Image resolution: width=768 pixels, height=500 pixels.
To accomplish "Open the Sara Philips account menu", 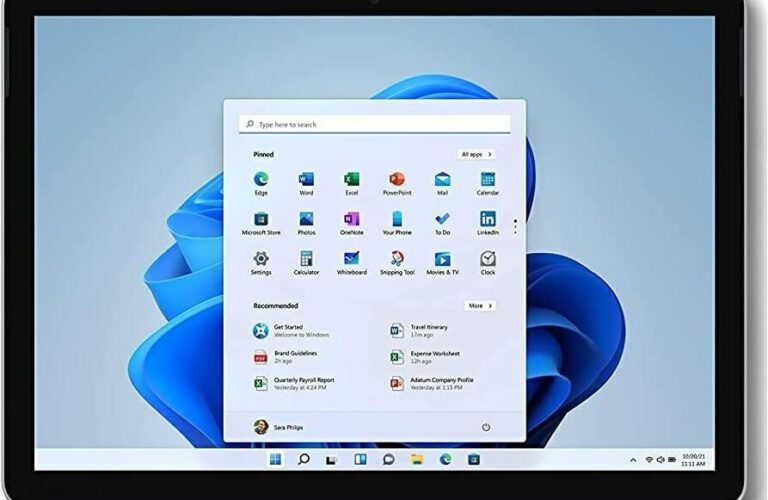I will [278, 427].
